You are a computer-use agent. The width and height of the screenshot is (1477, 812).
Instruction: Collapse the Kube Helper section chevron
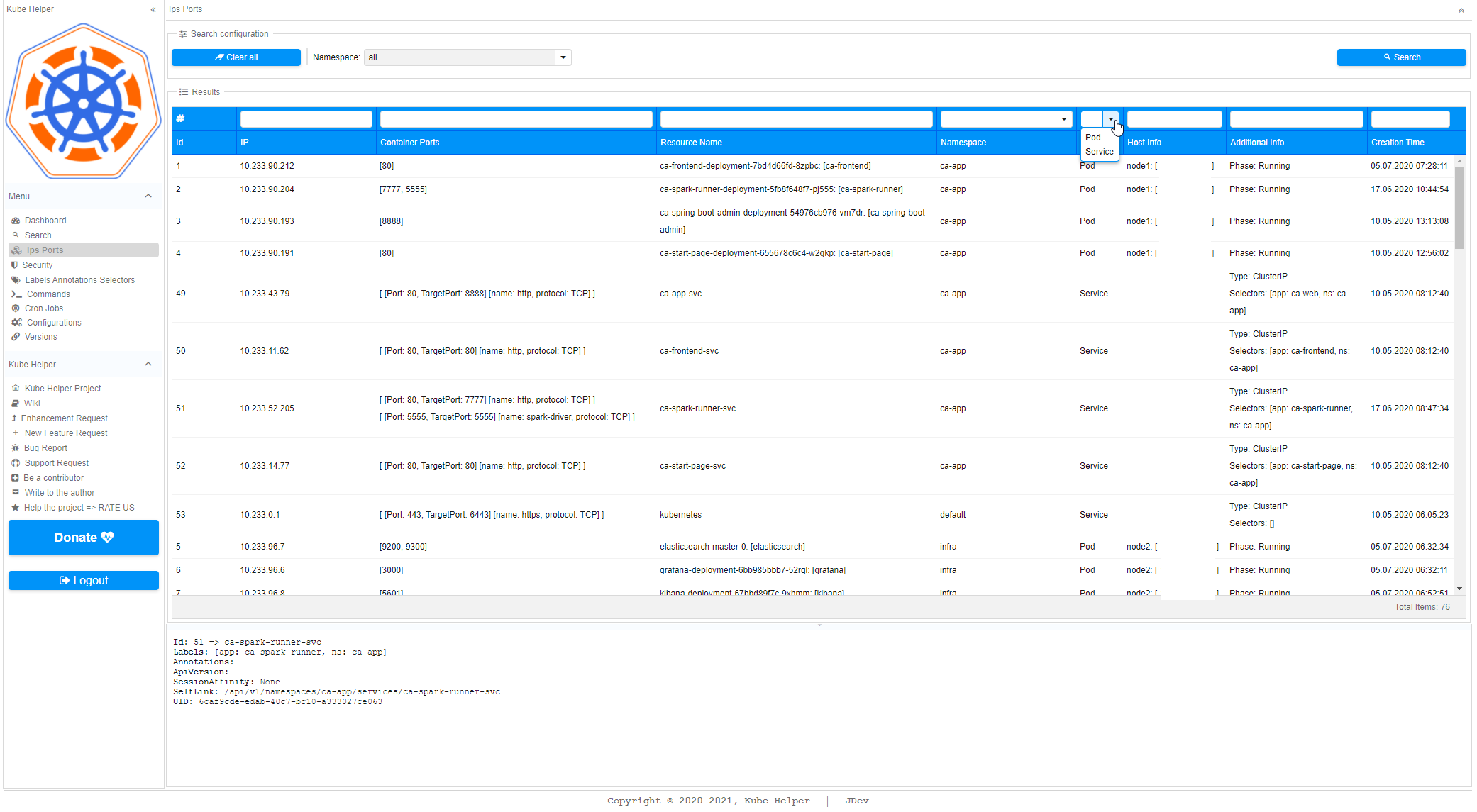pos(148,365)
